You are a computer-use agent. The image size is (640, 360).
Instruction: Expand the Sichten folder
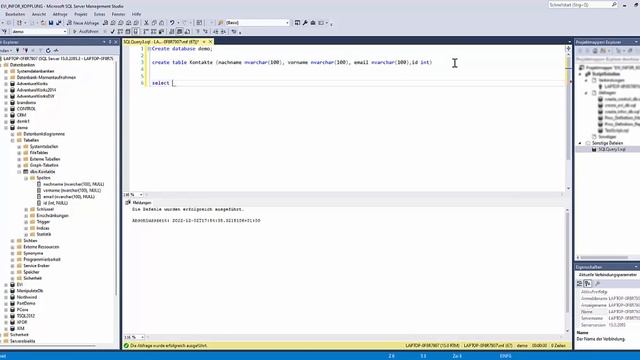coord(13,241)
